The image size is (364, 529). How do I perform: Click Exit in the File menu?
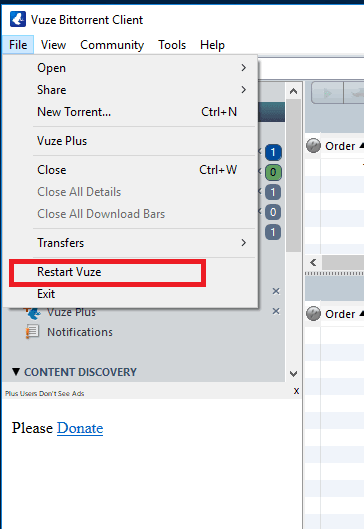coord(46,294)
